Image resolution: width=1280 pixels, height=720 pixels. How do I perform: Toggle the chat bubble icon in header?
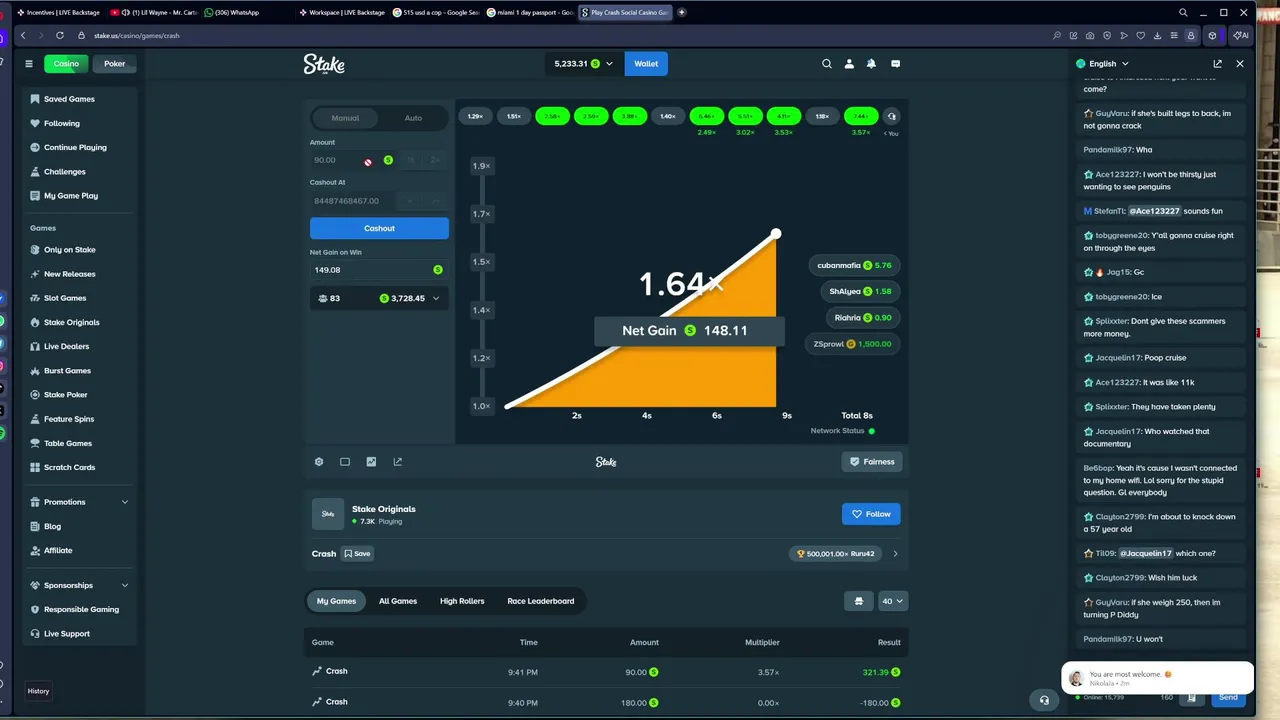pos(895,63)
